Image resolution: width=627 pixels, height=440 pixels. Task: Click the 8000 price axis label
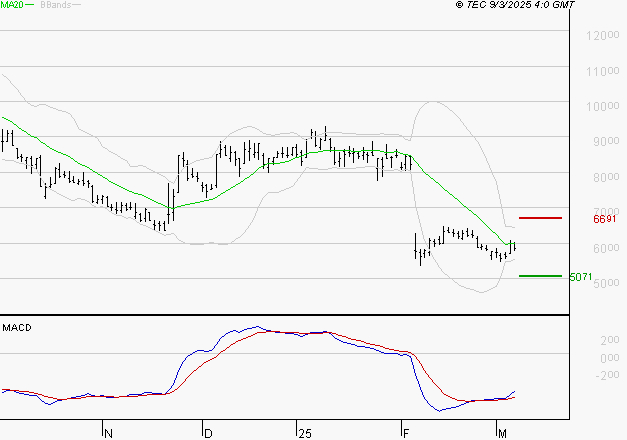(x=606, y=177)
